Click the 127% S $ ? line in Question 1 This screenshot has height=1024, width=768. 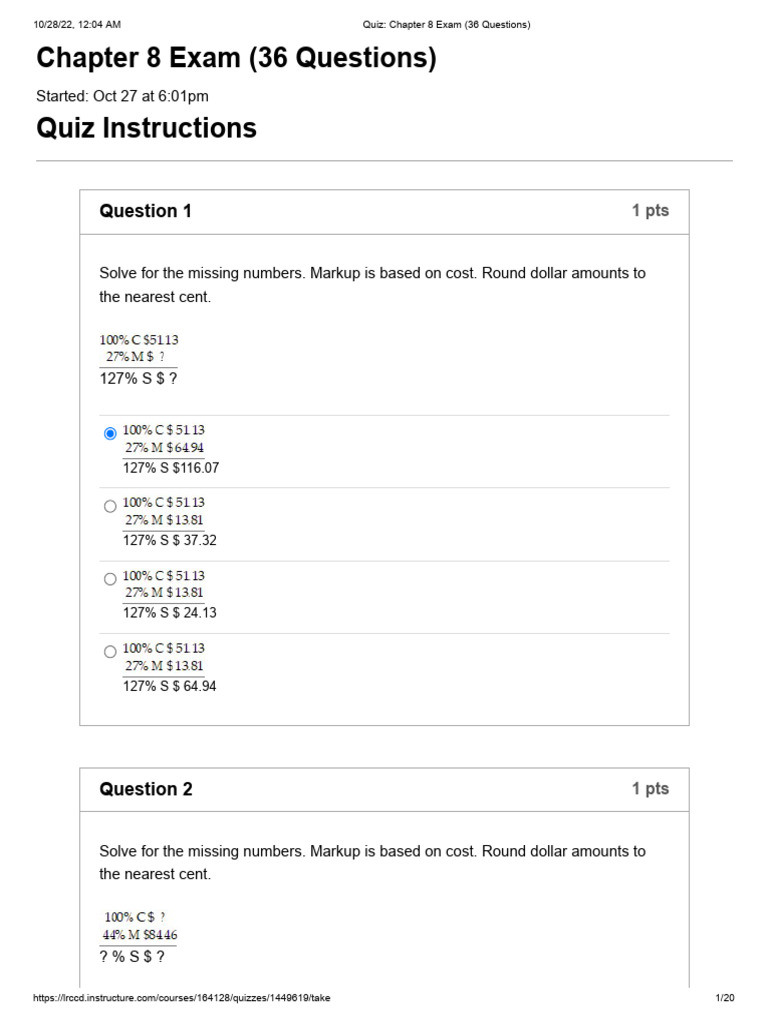pyautogui.click(x=139, y=378)
